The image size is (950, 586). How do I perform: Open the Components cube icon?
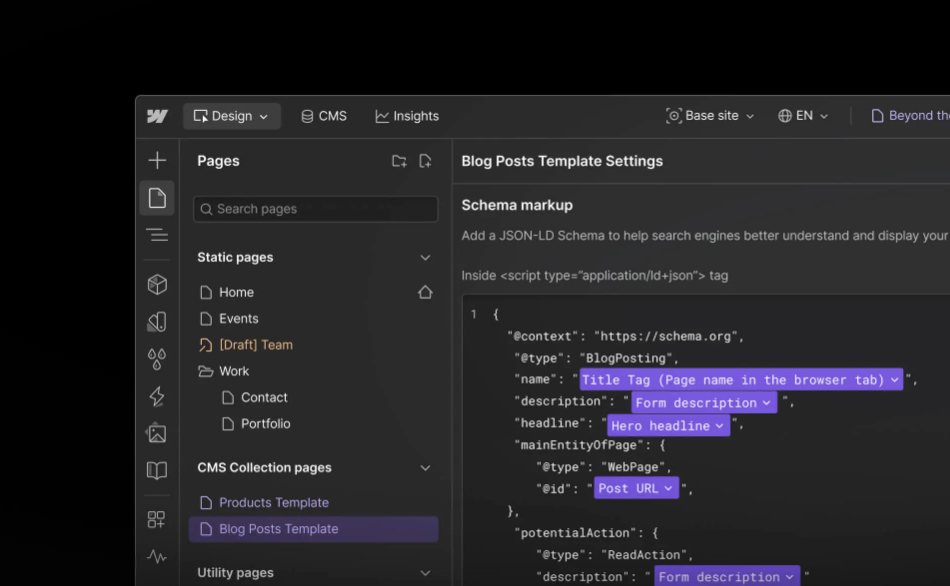coord(157,285)
